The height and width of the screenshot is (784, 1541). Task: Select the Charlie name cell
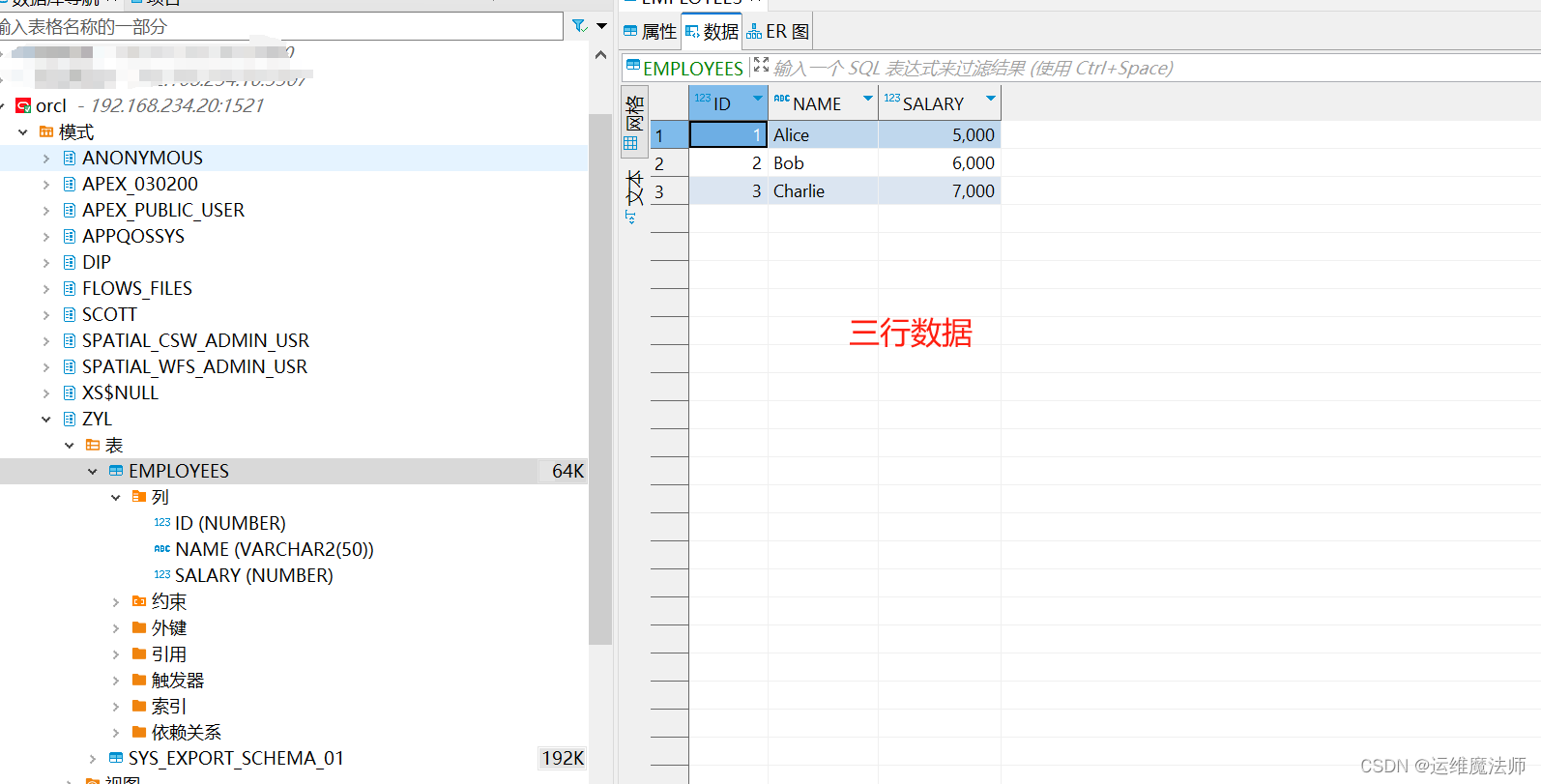click(x=823, y=191)
